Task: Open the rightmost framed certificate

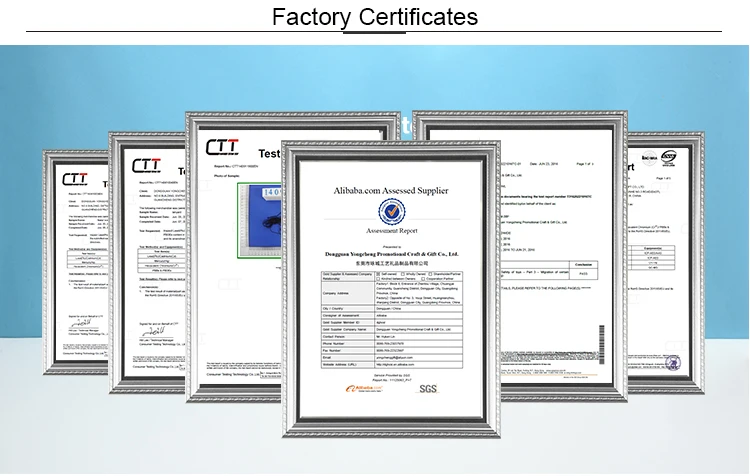Action: coord(666,262)
